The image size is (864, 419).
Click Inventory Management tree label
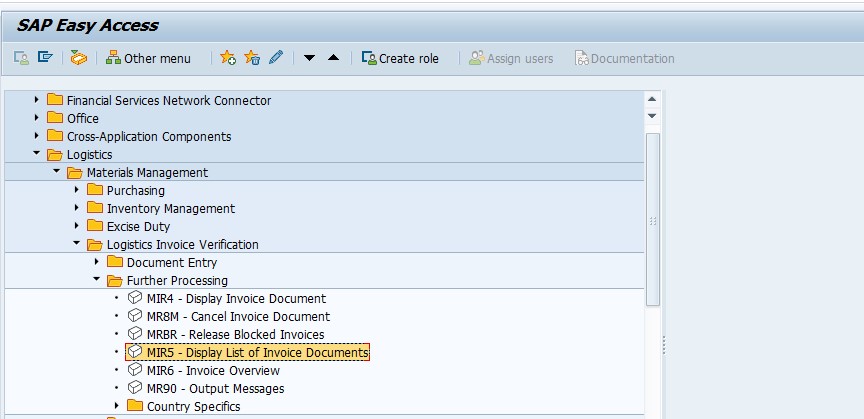coord(171,209)
